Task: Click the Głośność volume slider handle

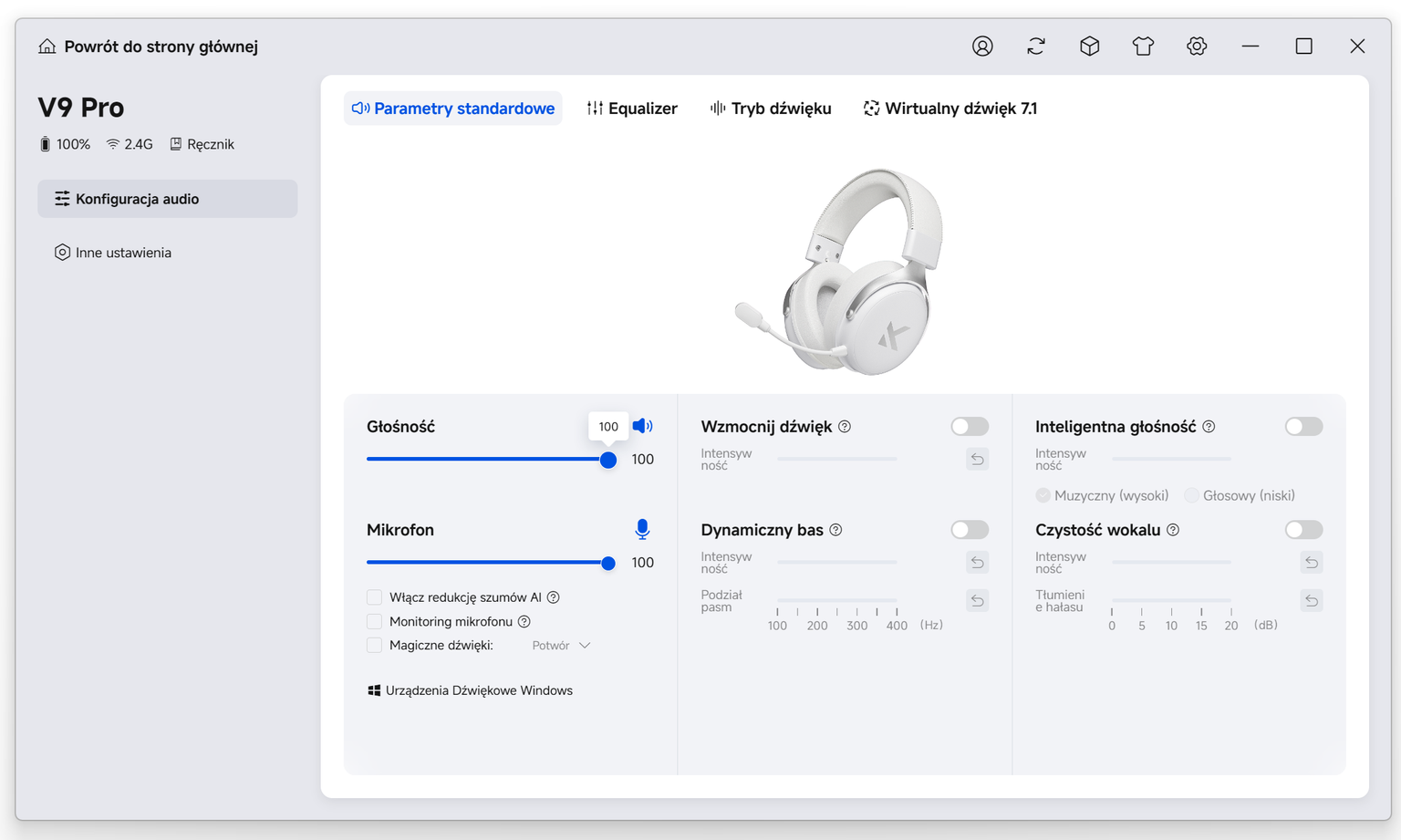Action: tap(608, 460)
